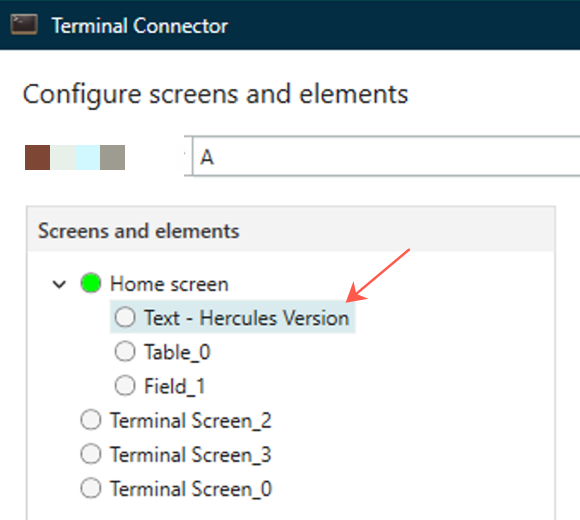Pick the brown color swatch
The image size is (580, 520).
tap(37, 158)
